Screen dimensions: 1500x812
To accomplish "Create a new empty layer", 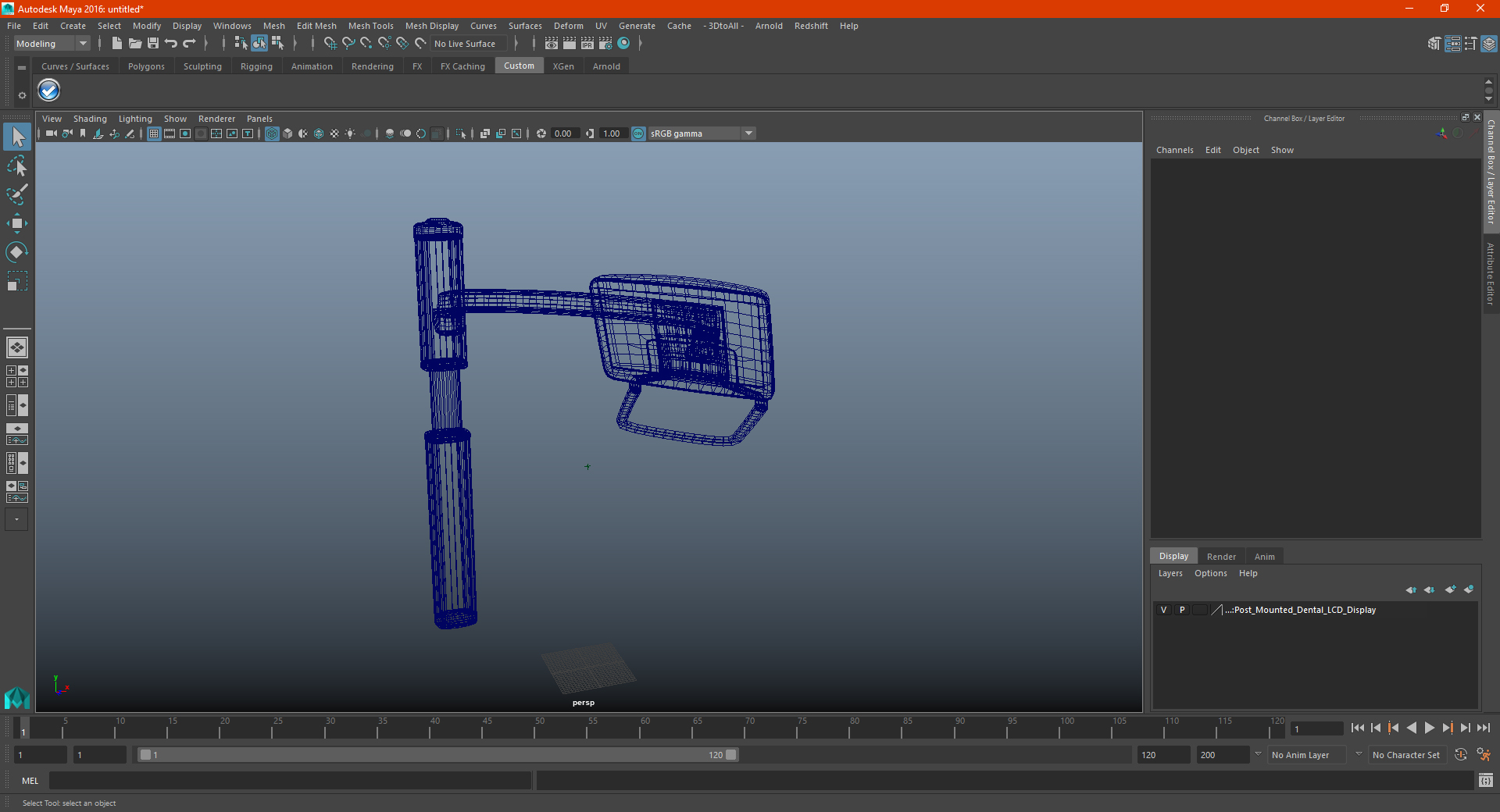I will (x=1450, y=589).
